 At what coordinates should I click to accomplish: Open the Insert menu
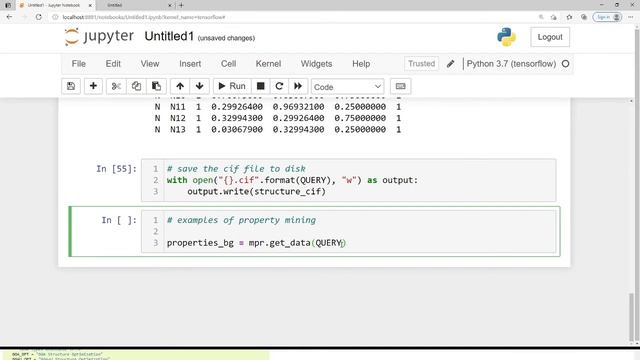pos(190,64)
